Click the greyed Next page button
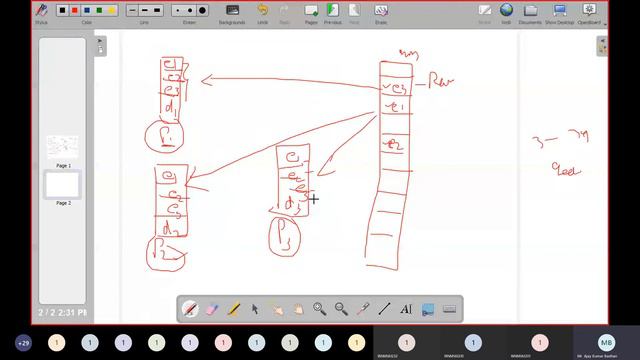This screenshot has width=640, height=360. [354, 13]
